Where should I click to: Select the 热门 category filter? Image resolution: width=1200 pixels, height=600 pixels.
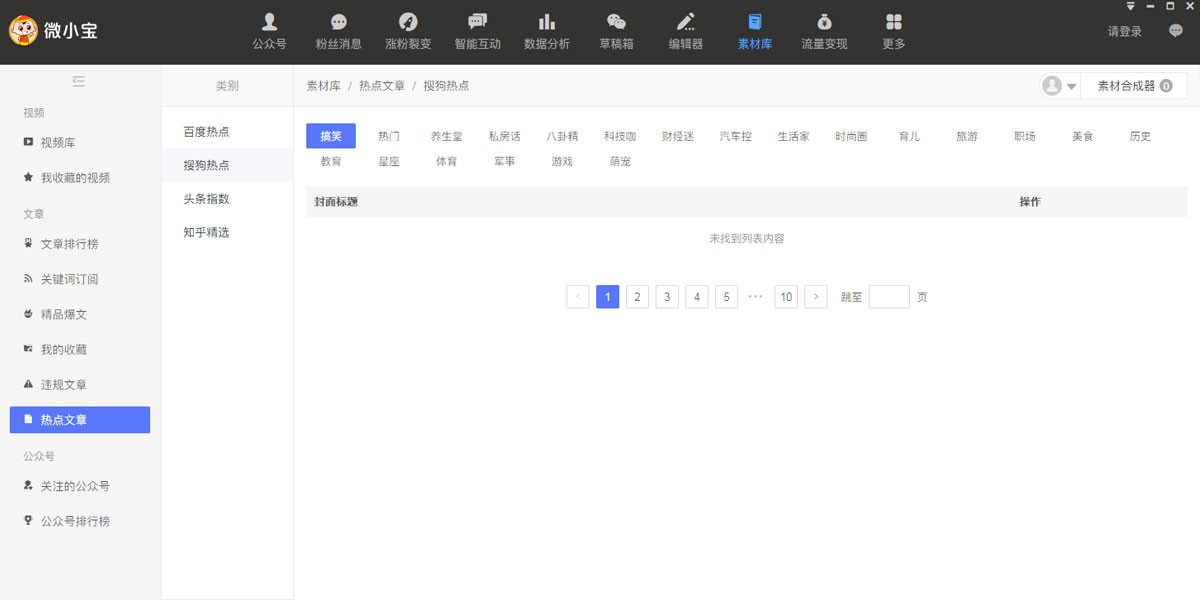click(388, 135)
